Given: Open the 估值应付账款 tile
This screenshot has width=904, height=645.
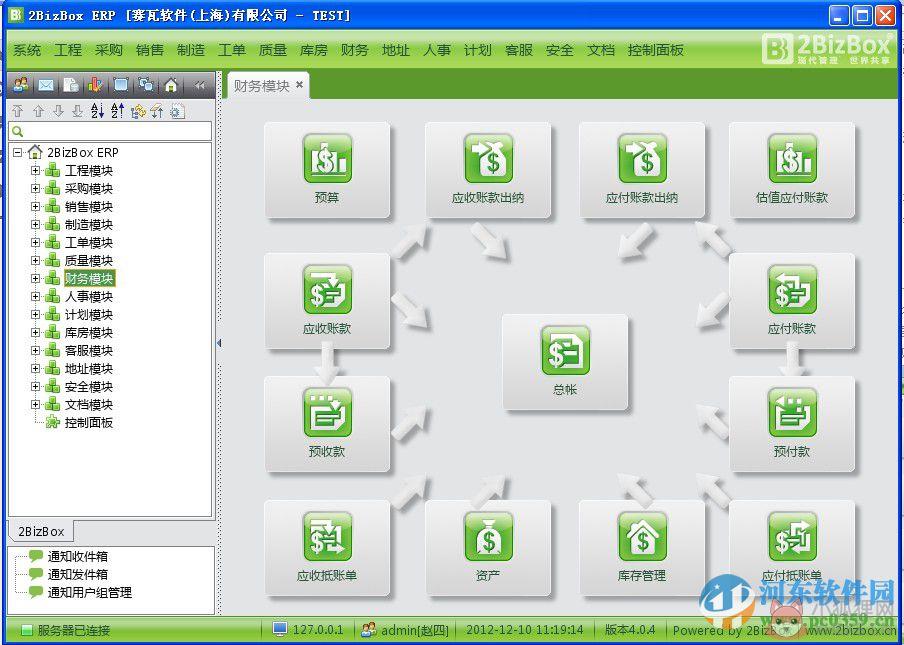Looking at the screenshot, I should click(792, 170).
